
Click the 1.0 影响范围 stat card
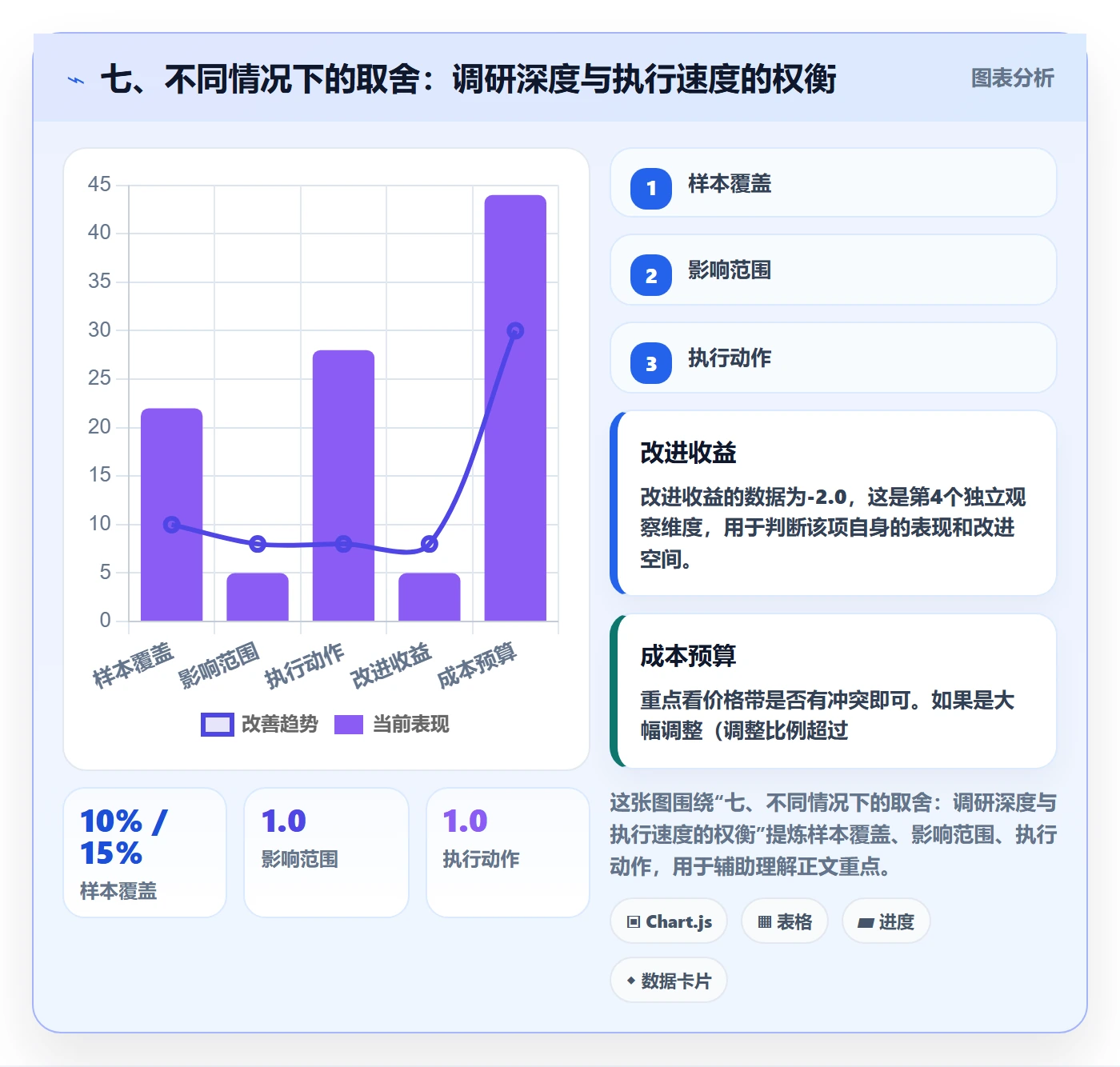click(326, 853)
